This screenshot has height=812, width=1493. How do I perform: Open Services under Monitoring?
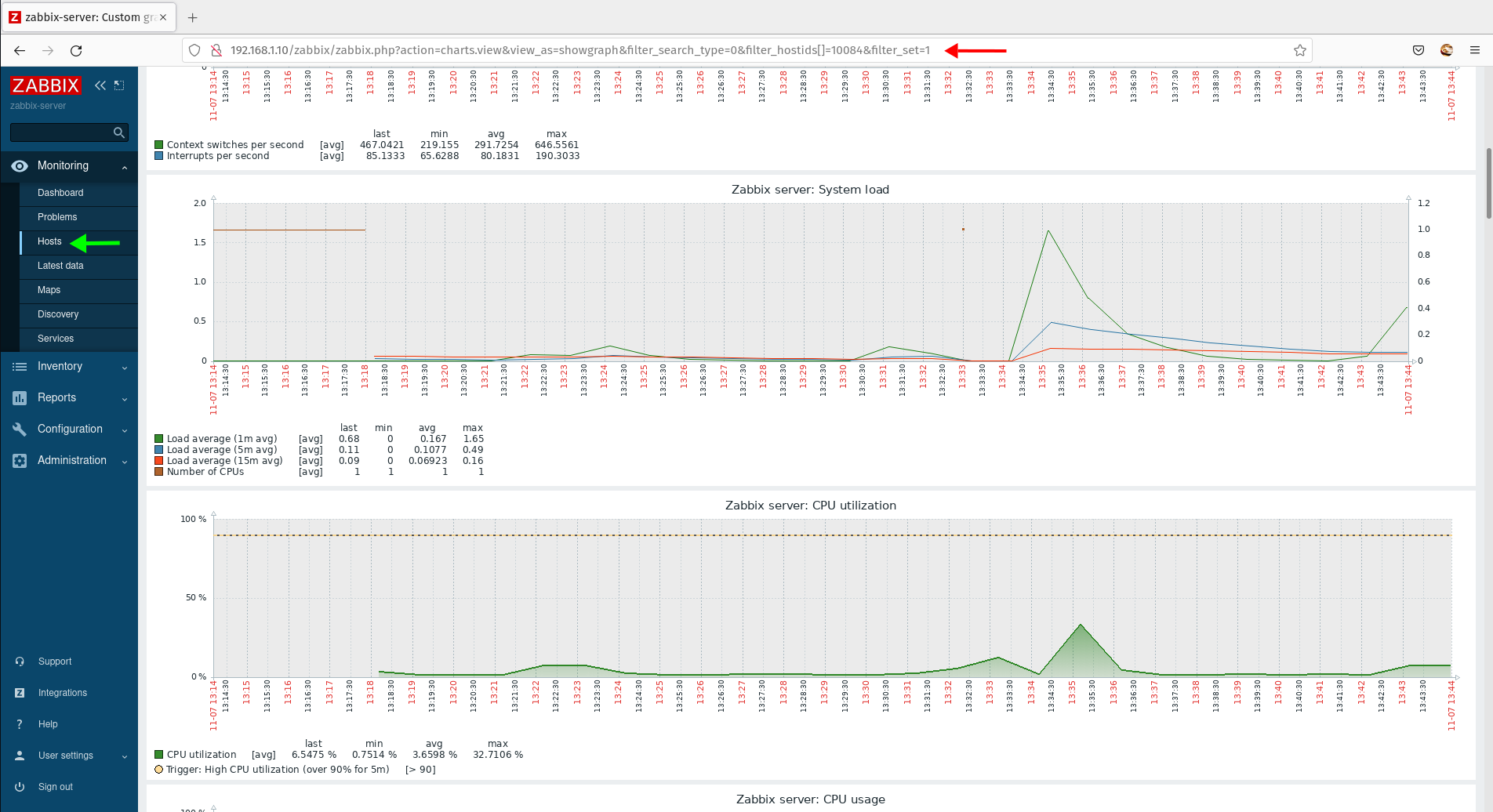pos(56,339)
